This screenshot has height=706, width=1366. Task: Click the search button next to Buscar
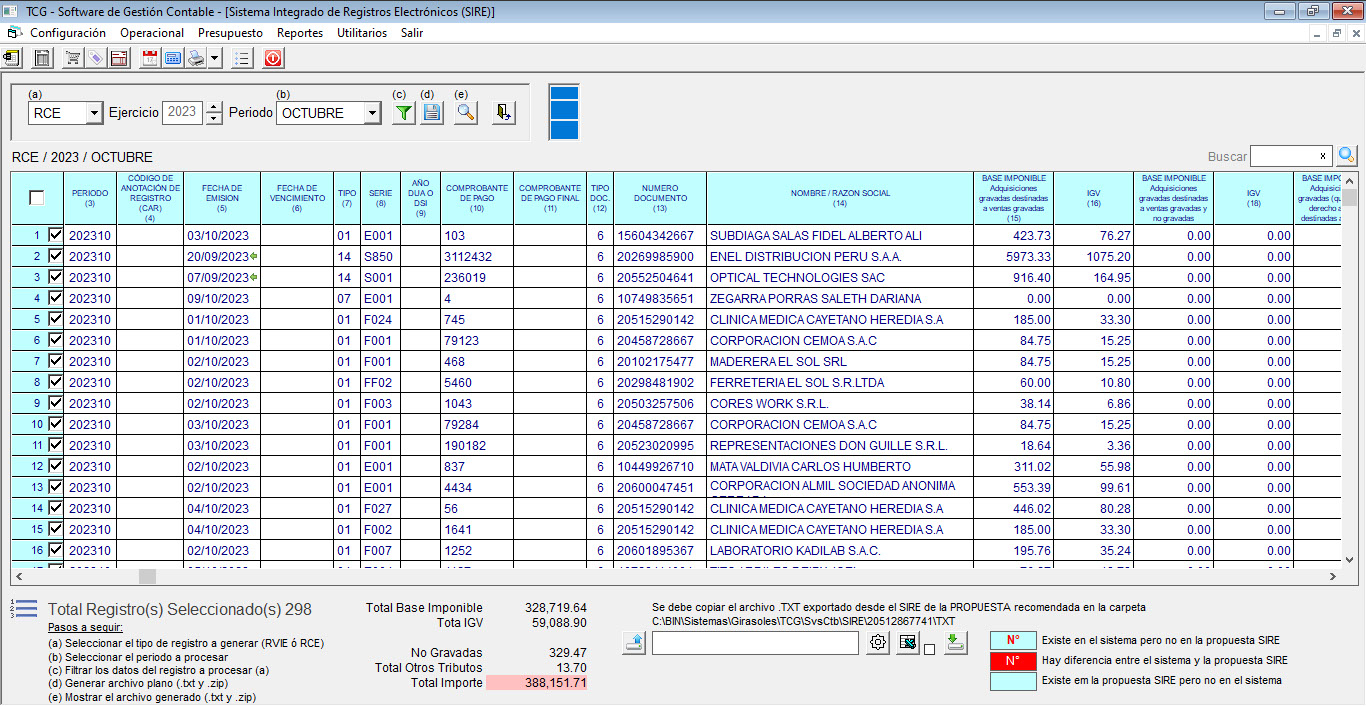tap(1347, 156)
